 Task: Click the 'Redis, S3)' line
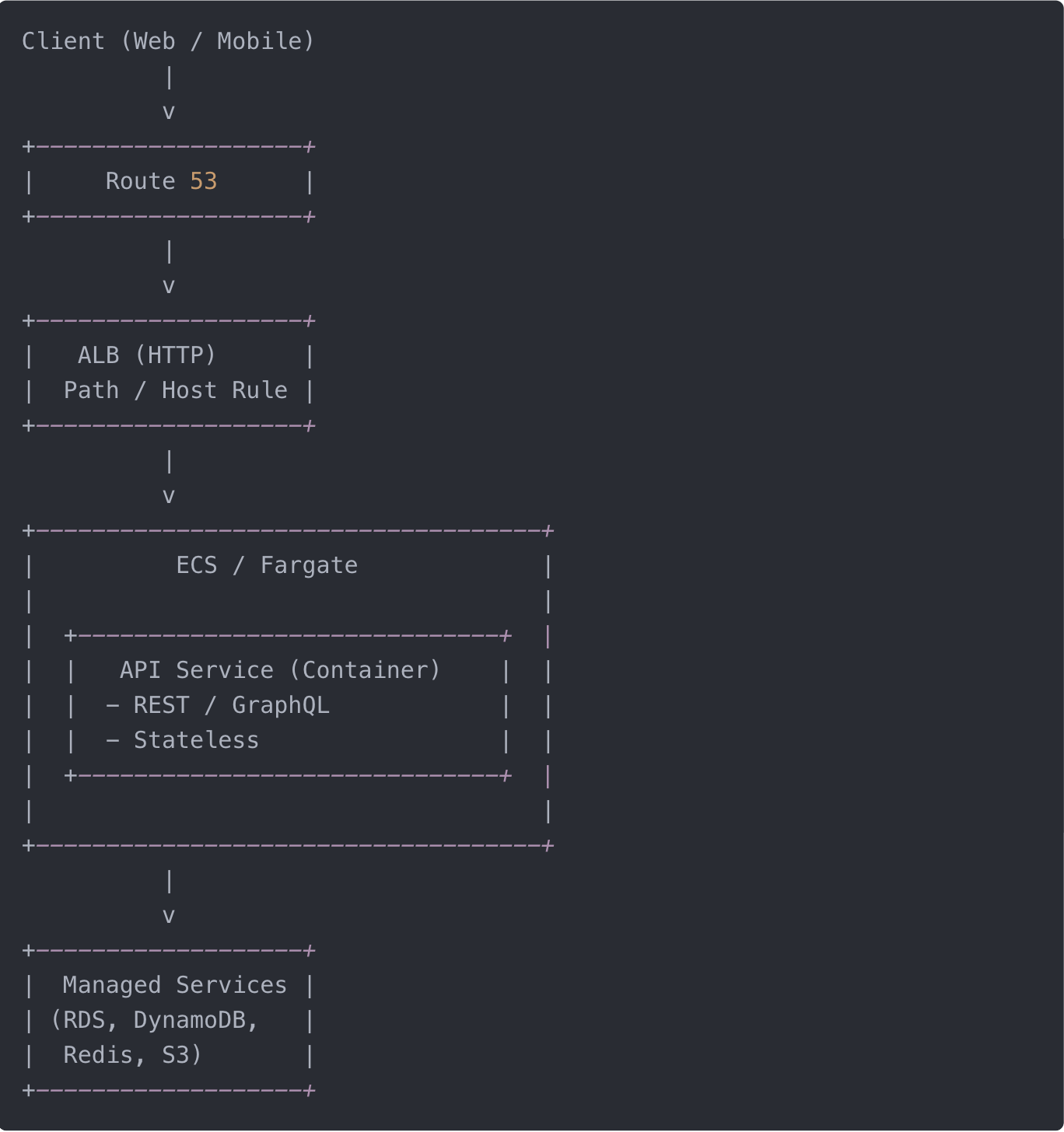[x=132, y=1055]
